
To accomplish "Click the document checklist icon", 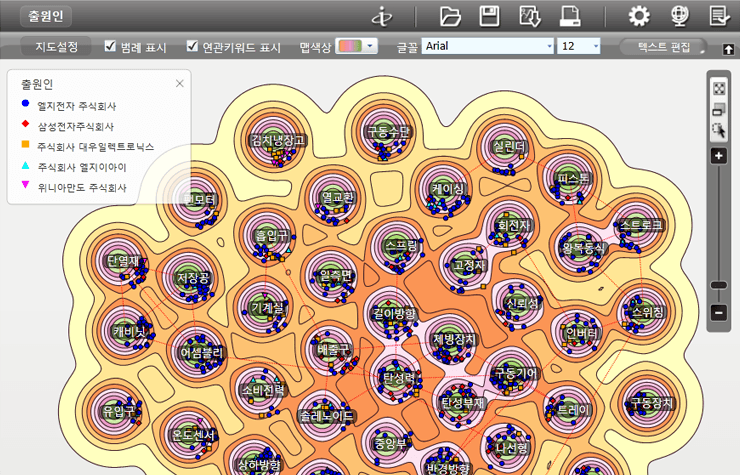I will (x=719, y=15).
